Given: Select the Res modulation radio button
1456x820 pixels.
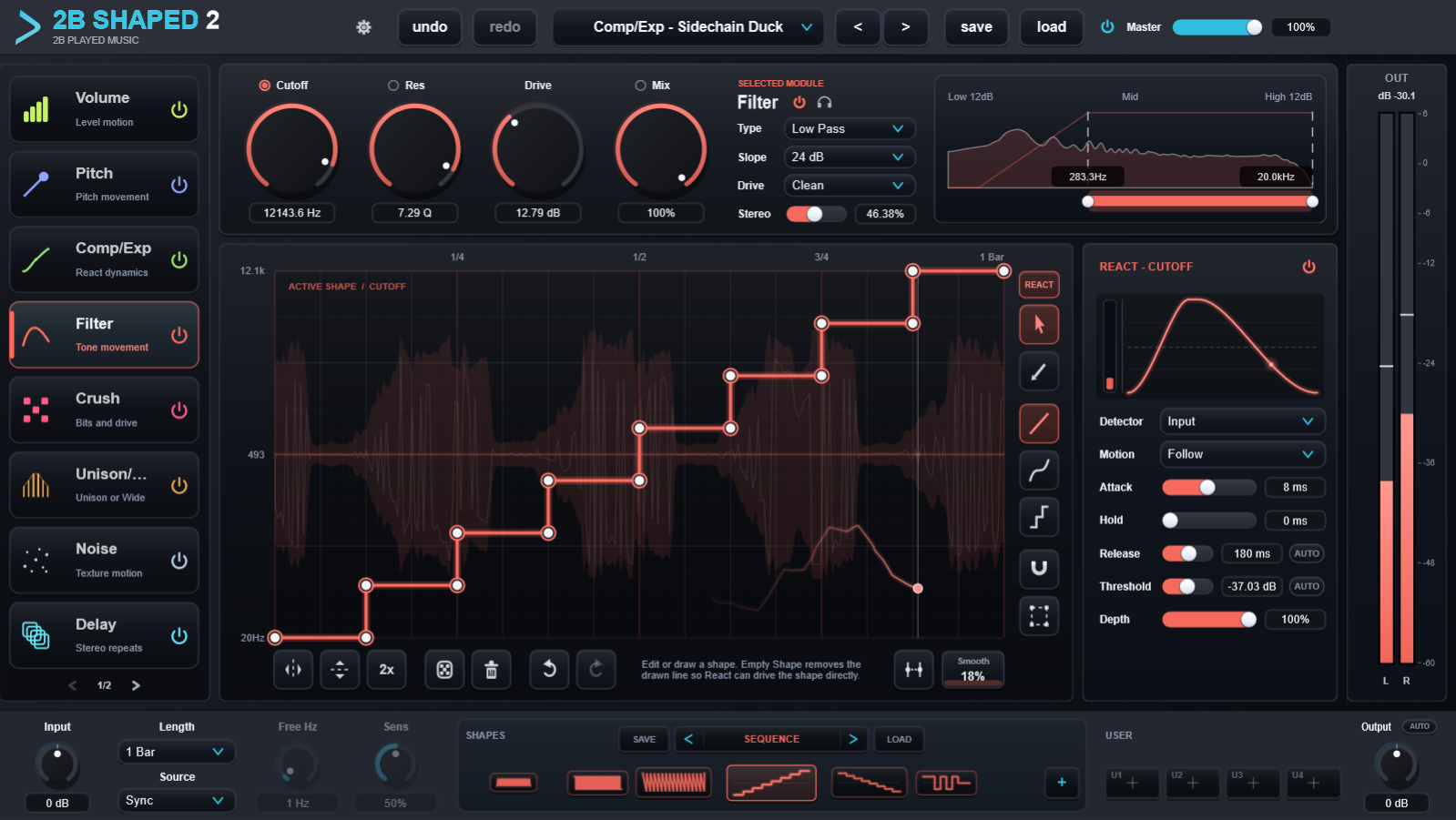Looking at the screenshot, I should point(393,86).
